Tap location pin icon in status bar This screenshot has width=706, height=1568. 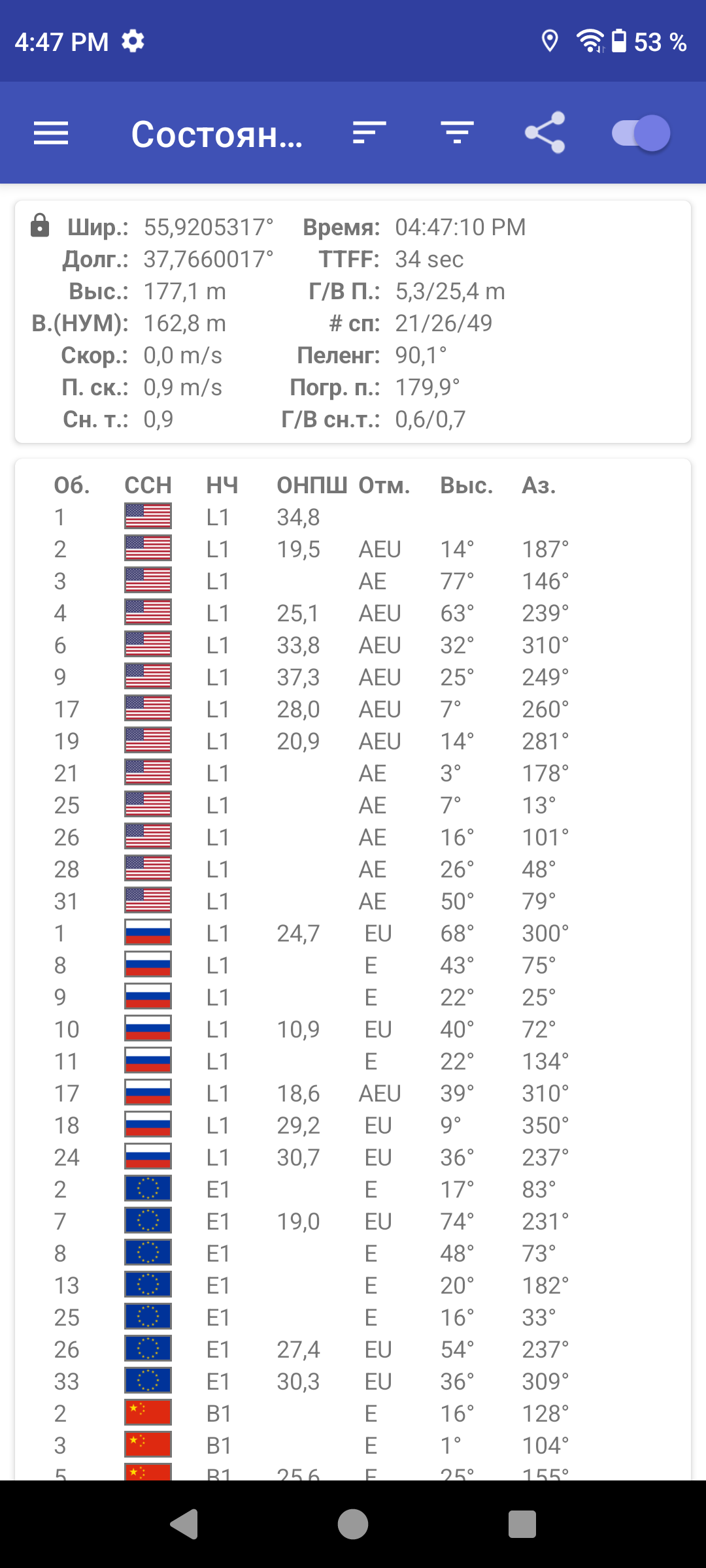(x=550, y=42)
